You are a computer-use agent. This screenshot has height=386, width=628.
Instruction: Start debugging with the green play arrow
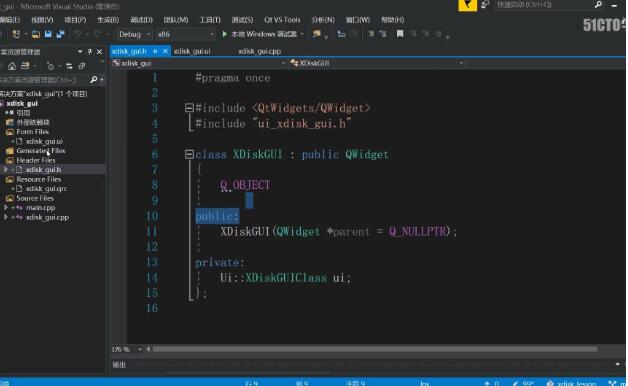point(225,34)
